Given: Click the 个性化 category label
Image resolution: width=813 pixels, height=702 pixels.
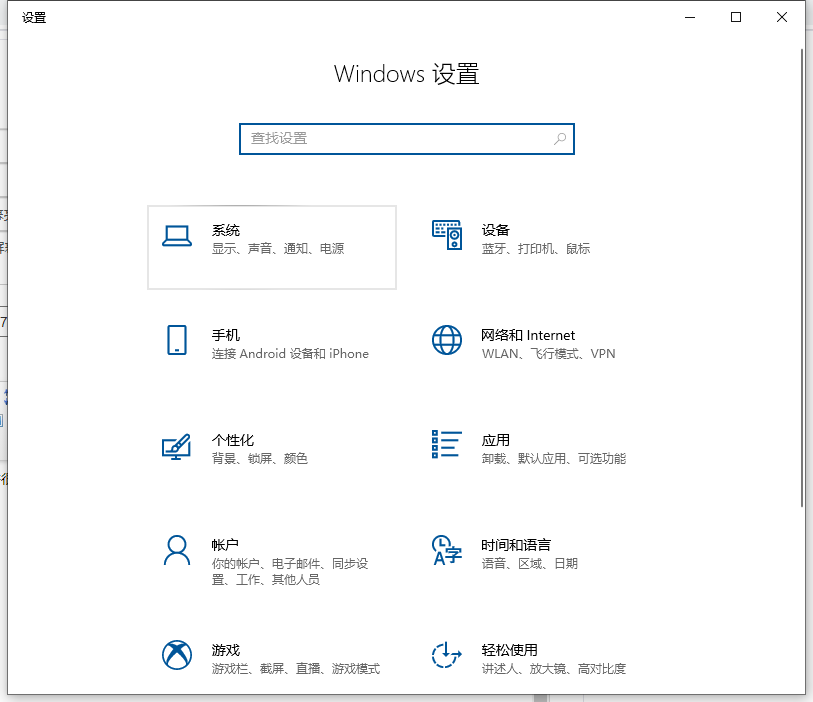Looking at the screenshot, I should (x=234, y=440).
